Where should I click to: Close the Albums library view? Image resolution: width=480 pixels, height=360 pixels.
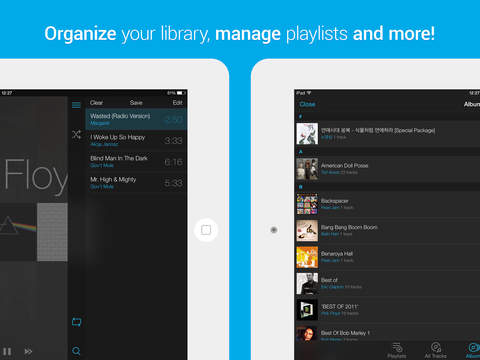pos(307,104)
